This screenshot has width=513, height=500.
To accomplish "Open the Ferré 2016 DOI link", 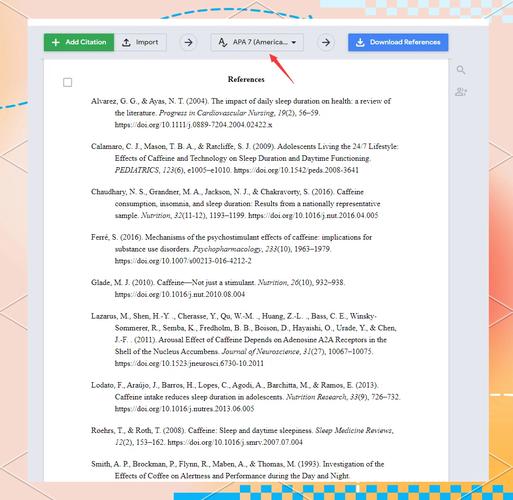I will coord(183,261).
